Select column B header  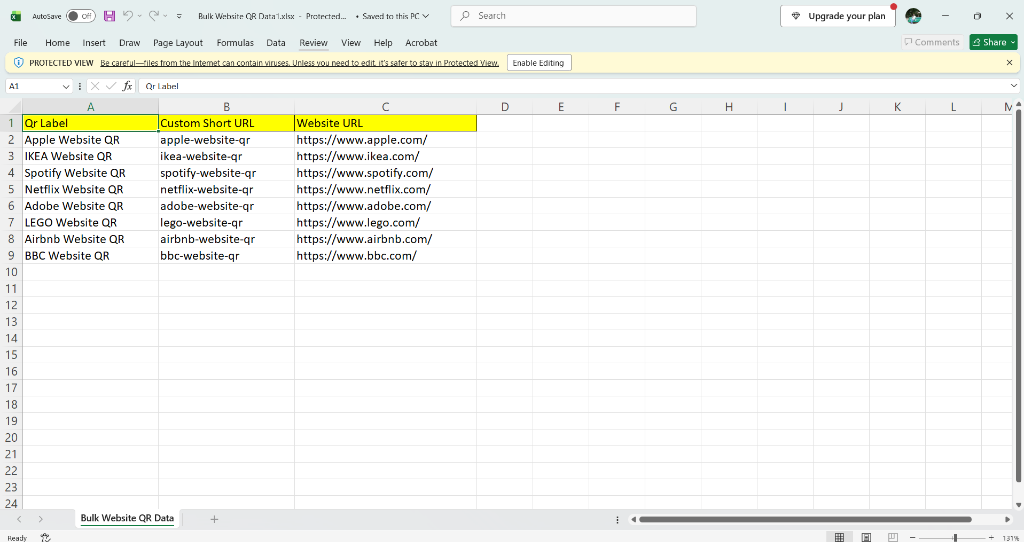tap(226, 106)
